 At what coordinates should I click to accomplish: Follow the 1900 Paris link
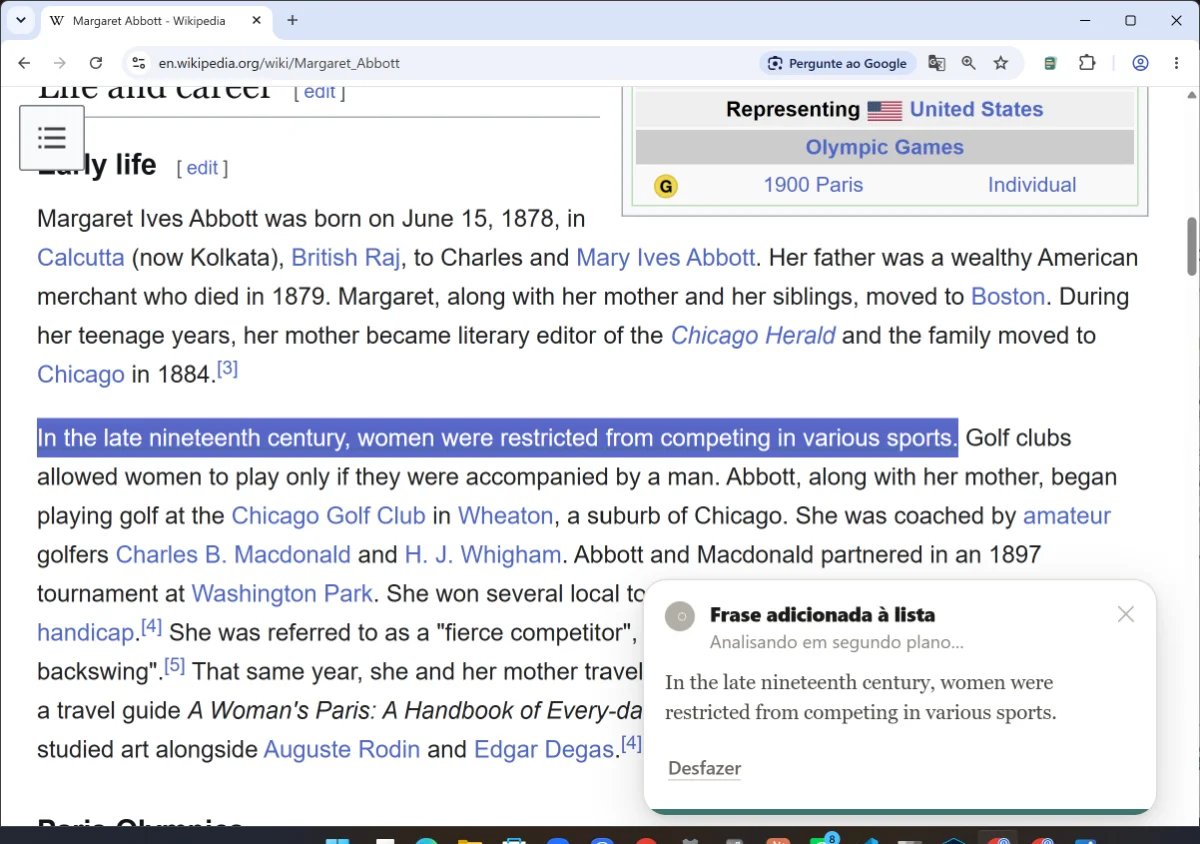[813, 185]
